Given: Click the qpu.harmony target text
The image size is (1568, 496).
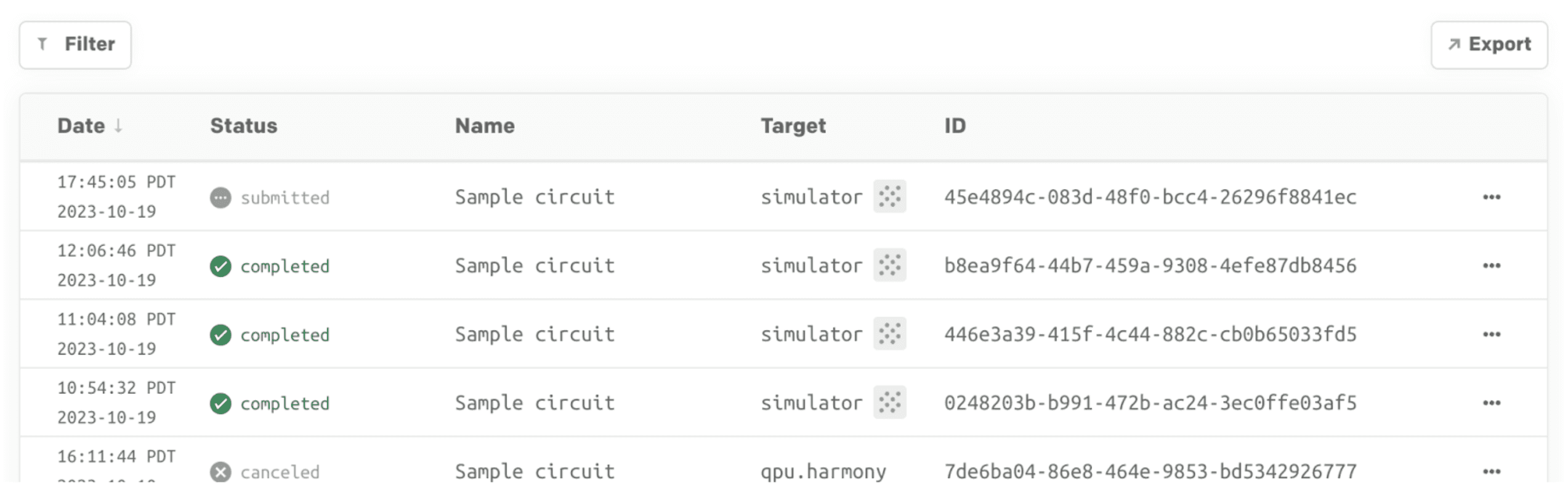Looking at the screenshot, I should 823,472.
